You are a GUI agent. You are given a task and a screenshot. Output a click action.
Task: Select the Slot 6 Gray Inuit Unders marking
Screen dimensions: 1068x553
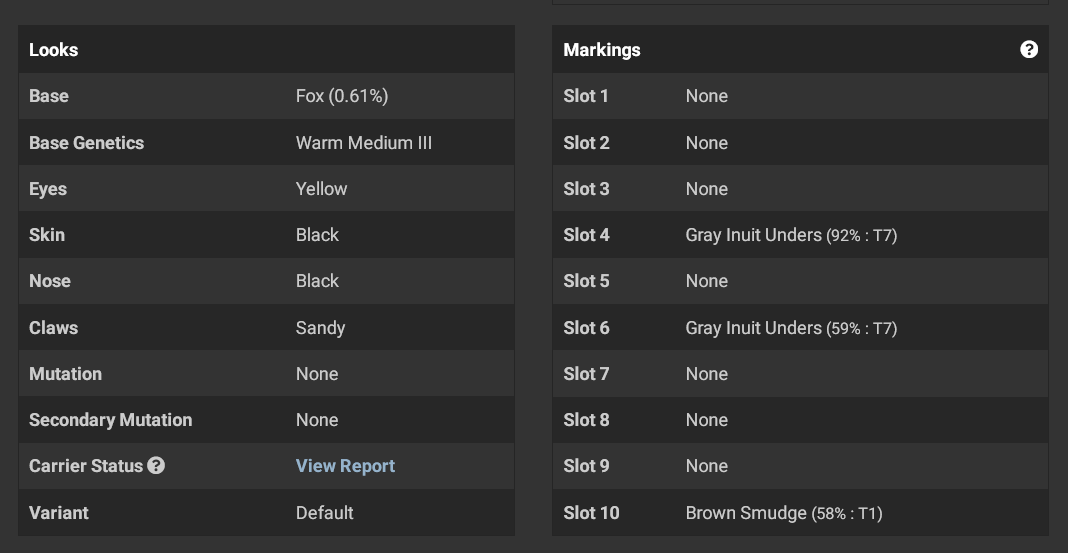point(791,328)
